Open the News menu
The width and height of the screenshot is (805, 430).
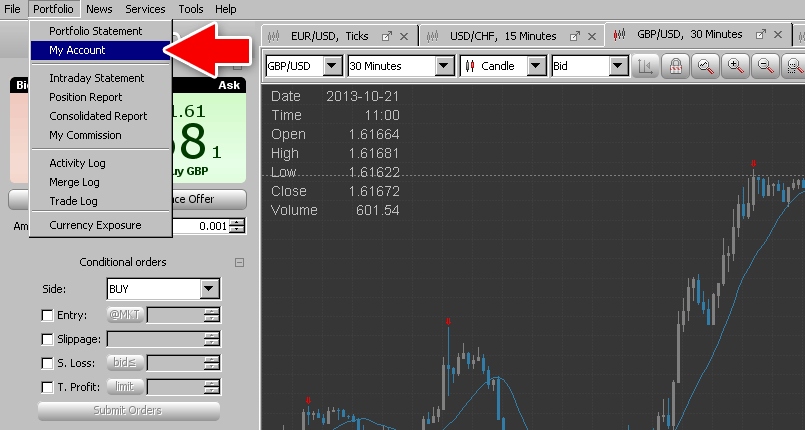pyautogui.click(x=99, y=9)
